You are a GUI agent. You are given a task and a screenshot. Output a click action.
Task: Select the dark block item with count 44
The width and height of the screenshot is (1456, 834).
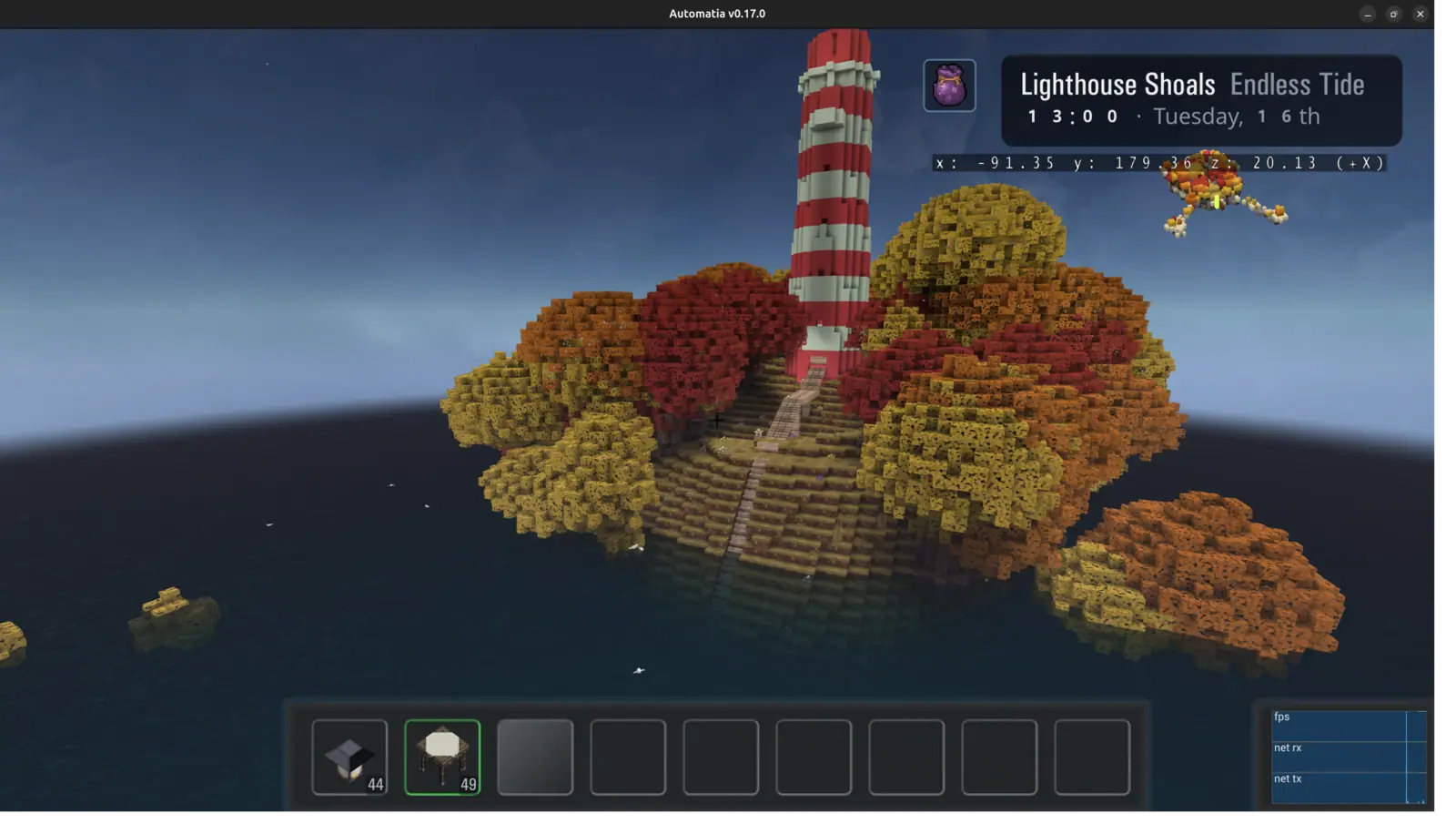(349, 757)
